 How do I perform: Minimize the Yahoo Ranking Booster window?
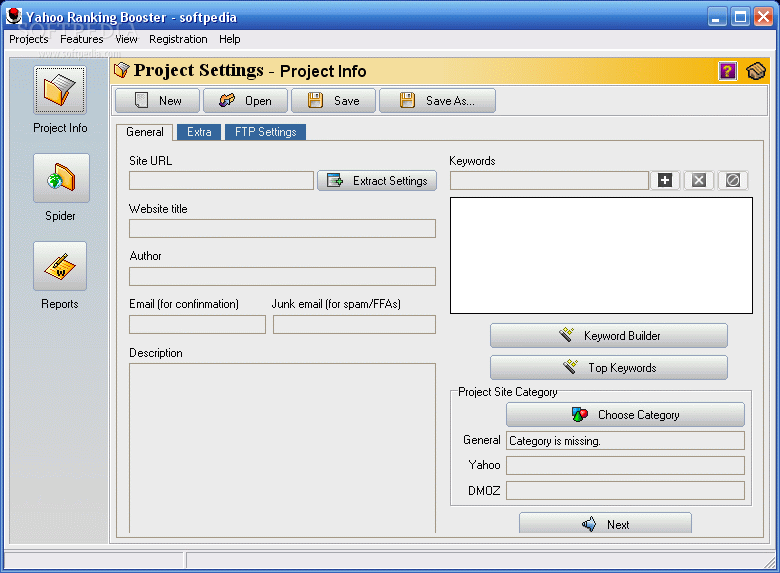(x=716, y=17)
